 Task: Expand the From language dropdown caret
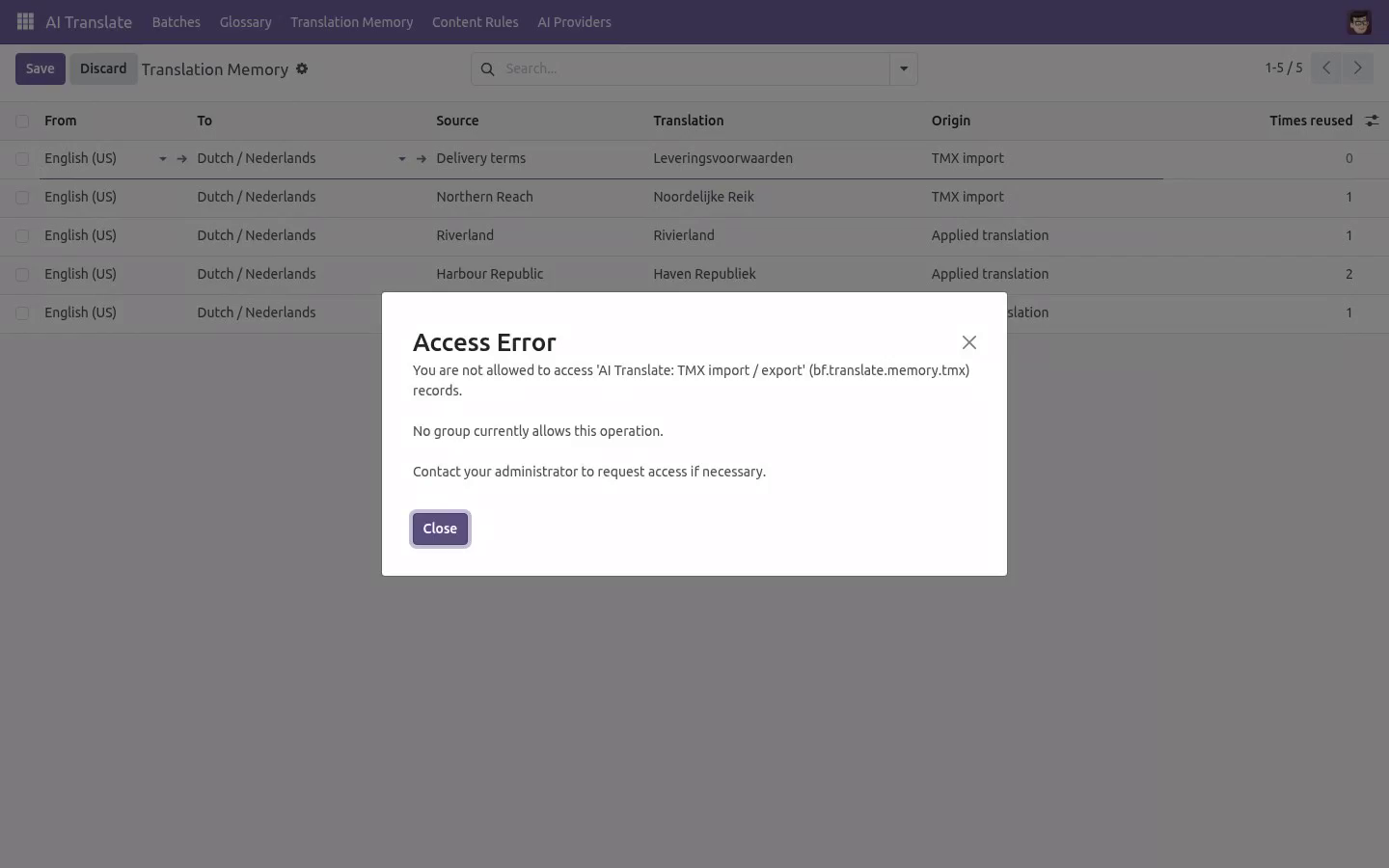(162, 159)
